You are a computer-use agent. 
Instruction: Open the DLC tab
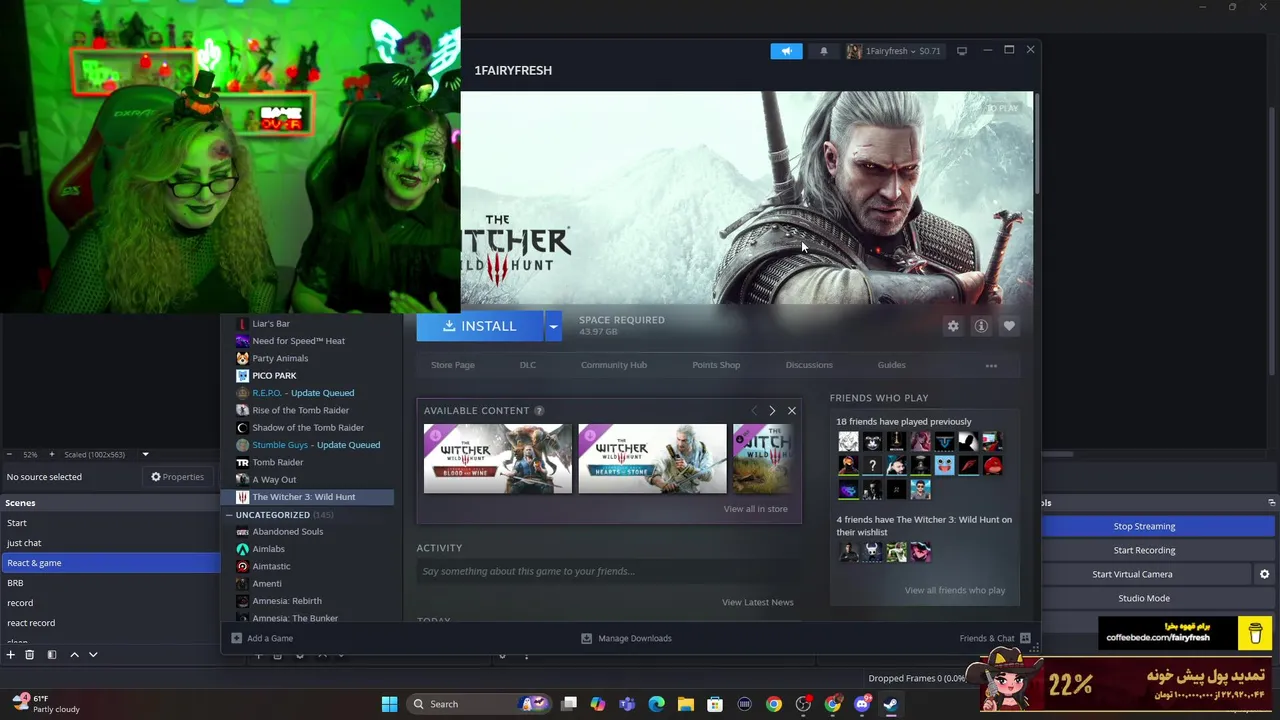click(x=528, y=365)
